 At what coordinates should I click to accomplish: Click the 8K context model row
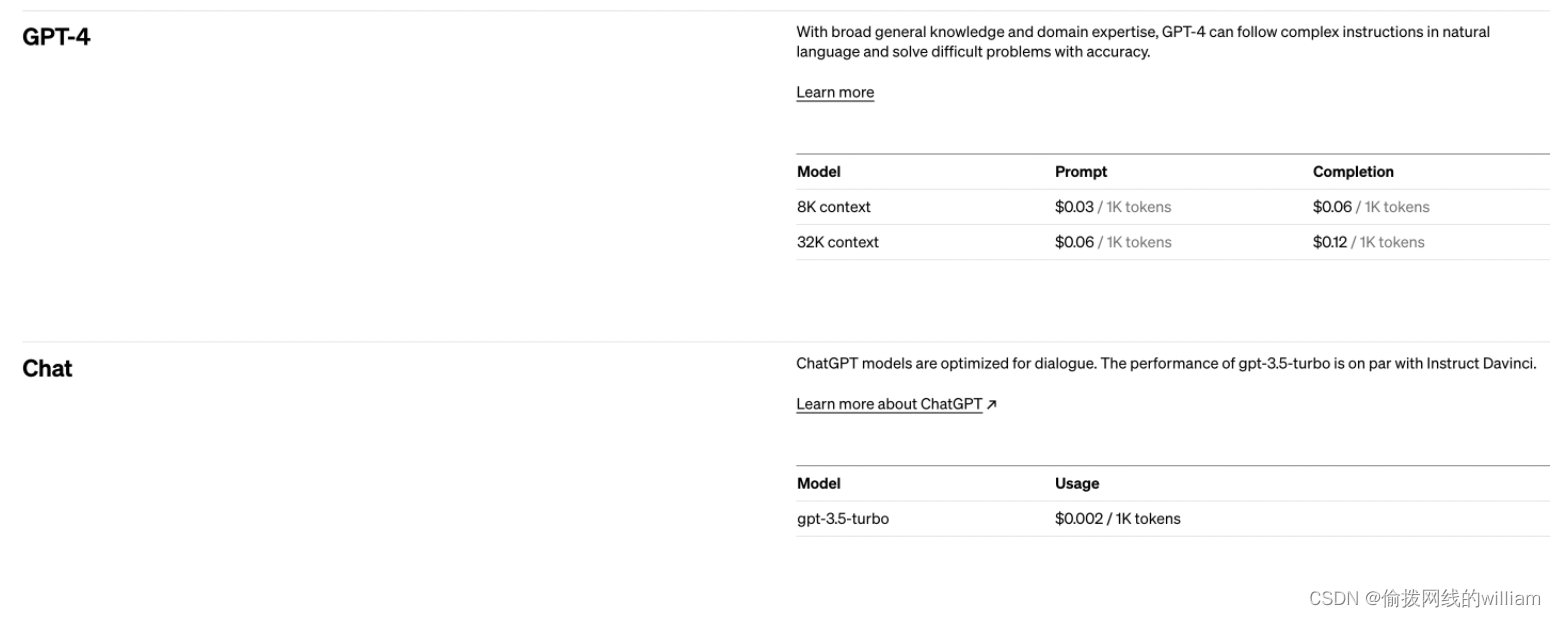click(x=1172, y=207)
